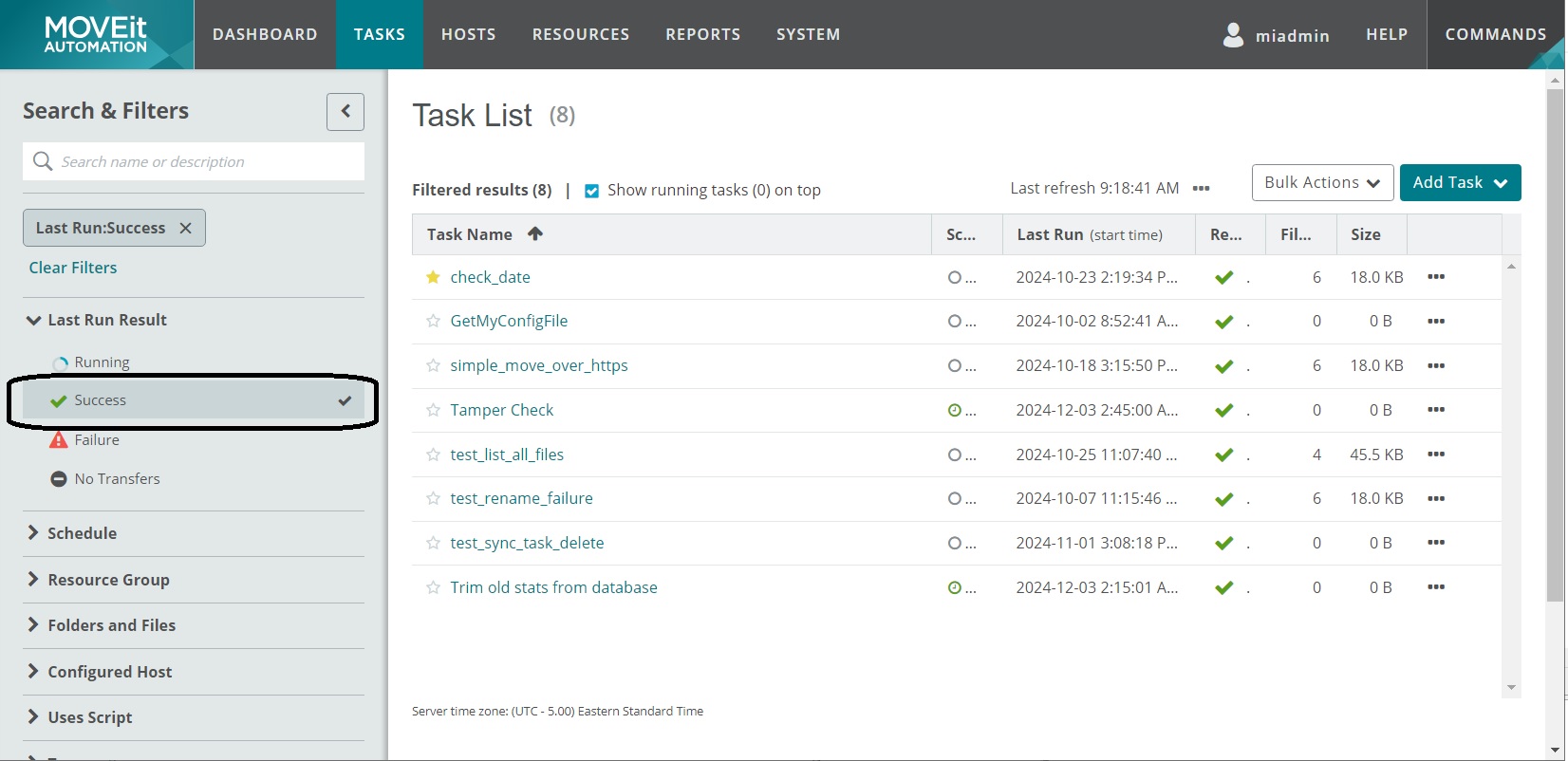The width and height of the screenshot is (1568, 761).
Task: Open the RESOURCES tab
Action: click(581, 34)
